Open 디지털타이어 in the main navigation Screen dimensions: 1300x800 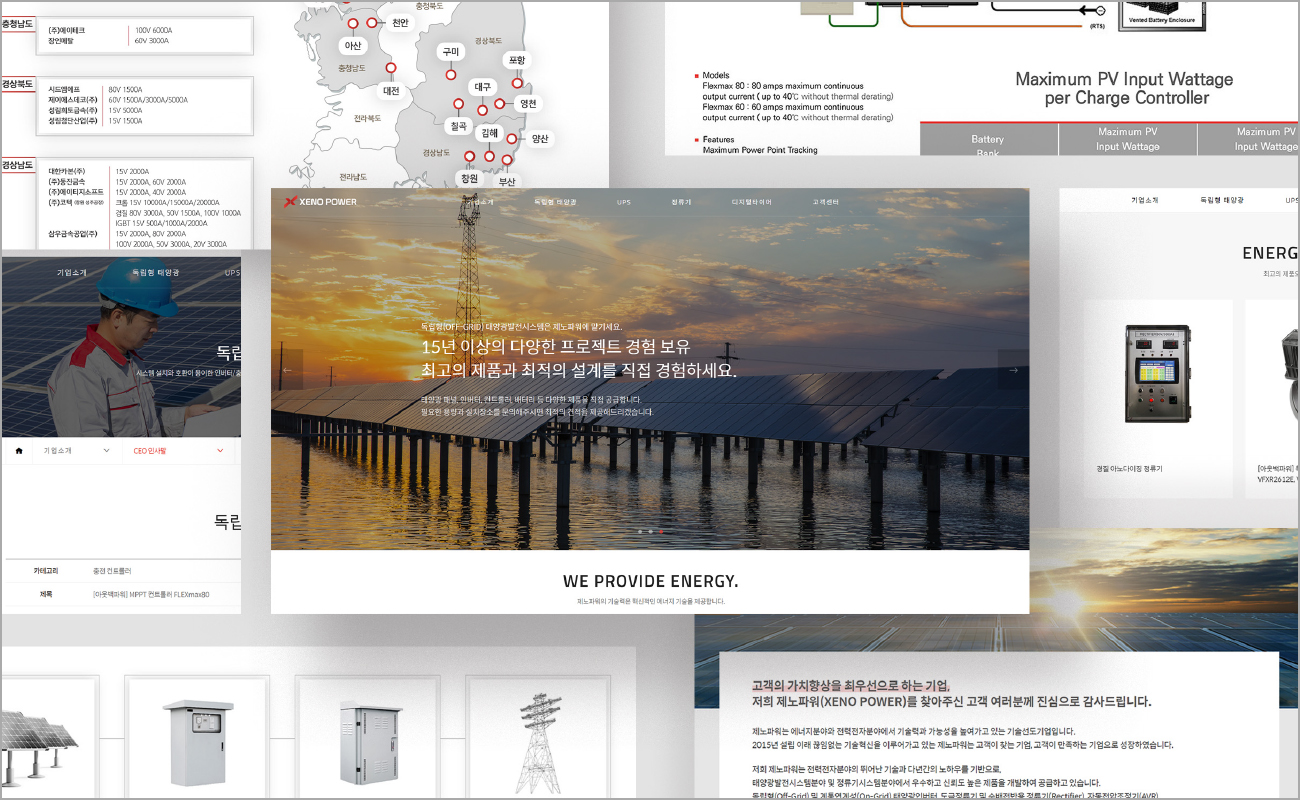point(751,202)
